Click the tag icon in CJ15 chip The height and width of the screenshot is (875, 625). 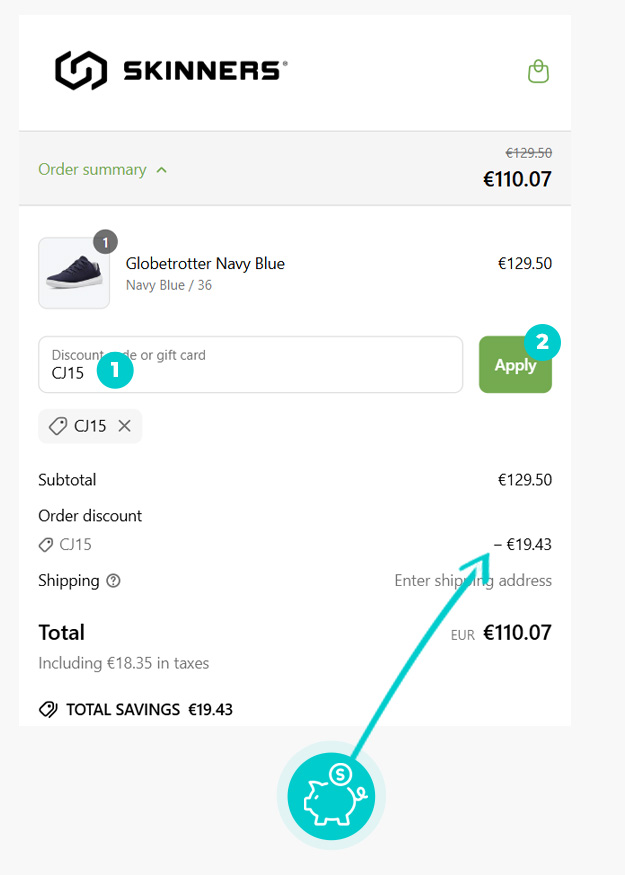tap(58, 426)
